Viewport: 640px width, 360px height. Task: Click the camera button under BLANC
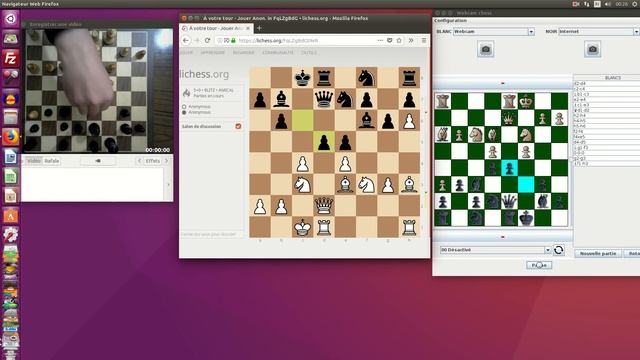click(486, 49)
